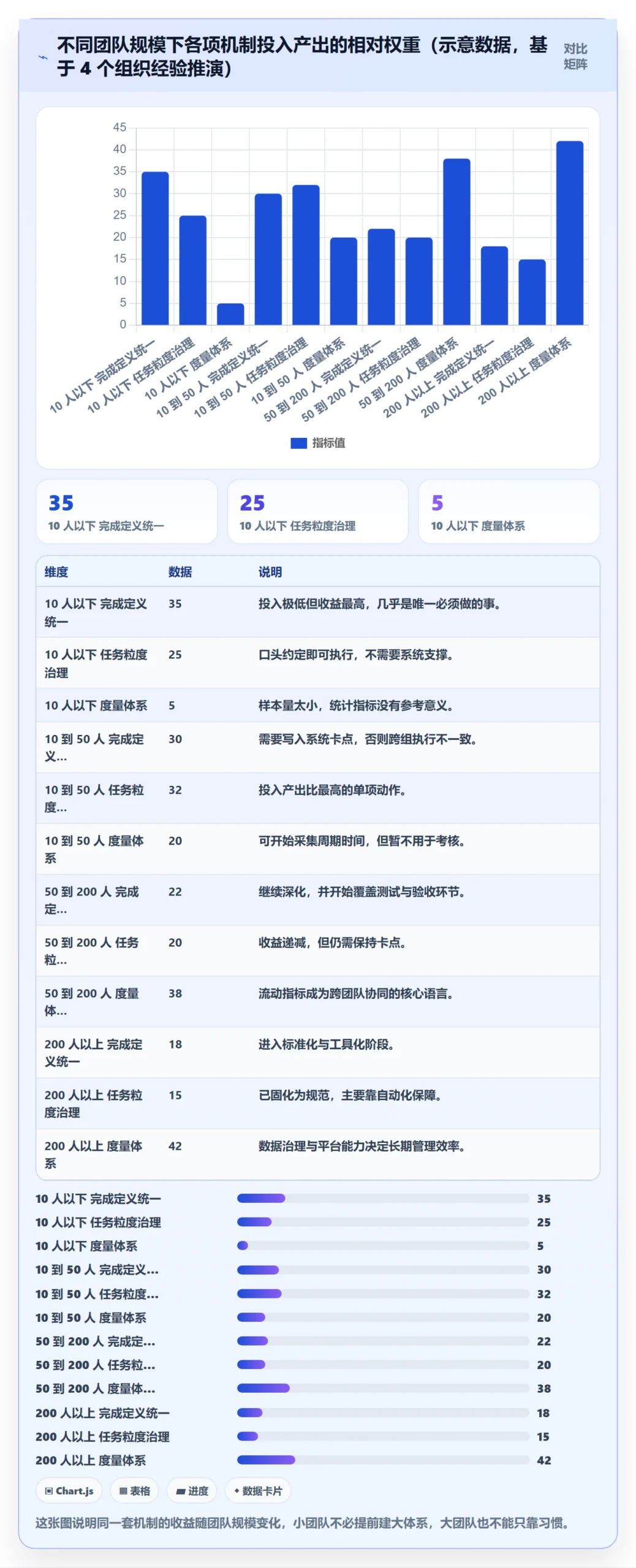
Task: Click the 维度 table column header
Action: click(x=56, y=571)
